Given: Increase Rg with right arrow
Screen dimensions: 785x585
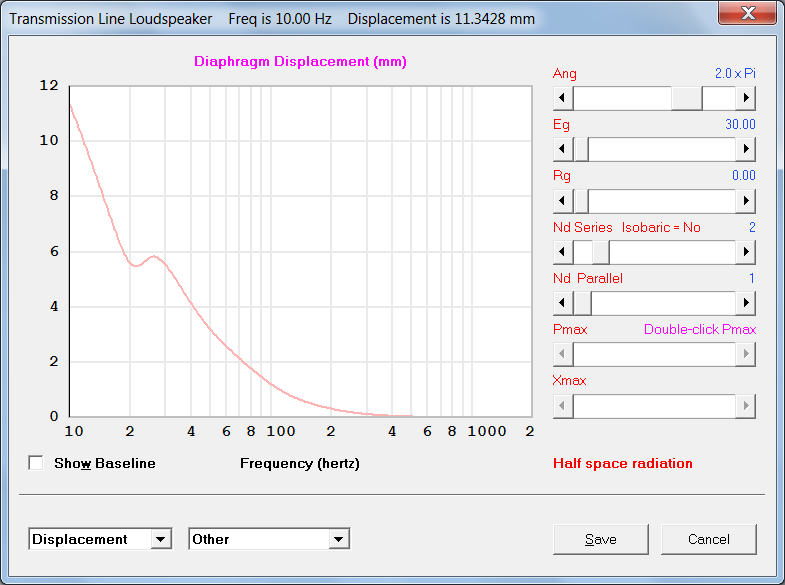Looking at the screenshot, I should pyautogui.click(x=745, y=201).
